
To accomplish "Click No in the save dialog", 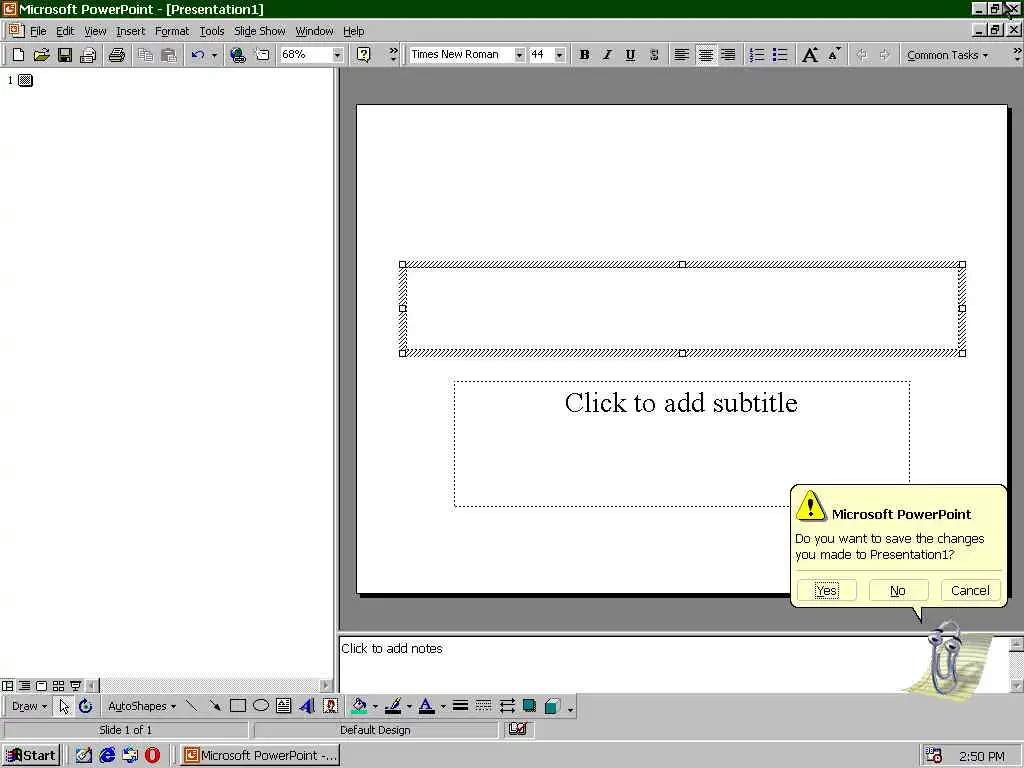I will pos(898,590).
